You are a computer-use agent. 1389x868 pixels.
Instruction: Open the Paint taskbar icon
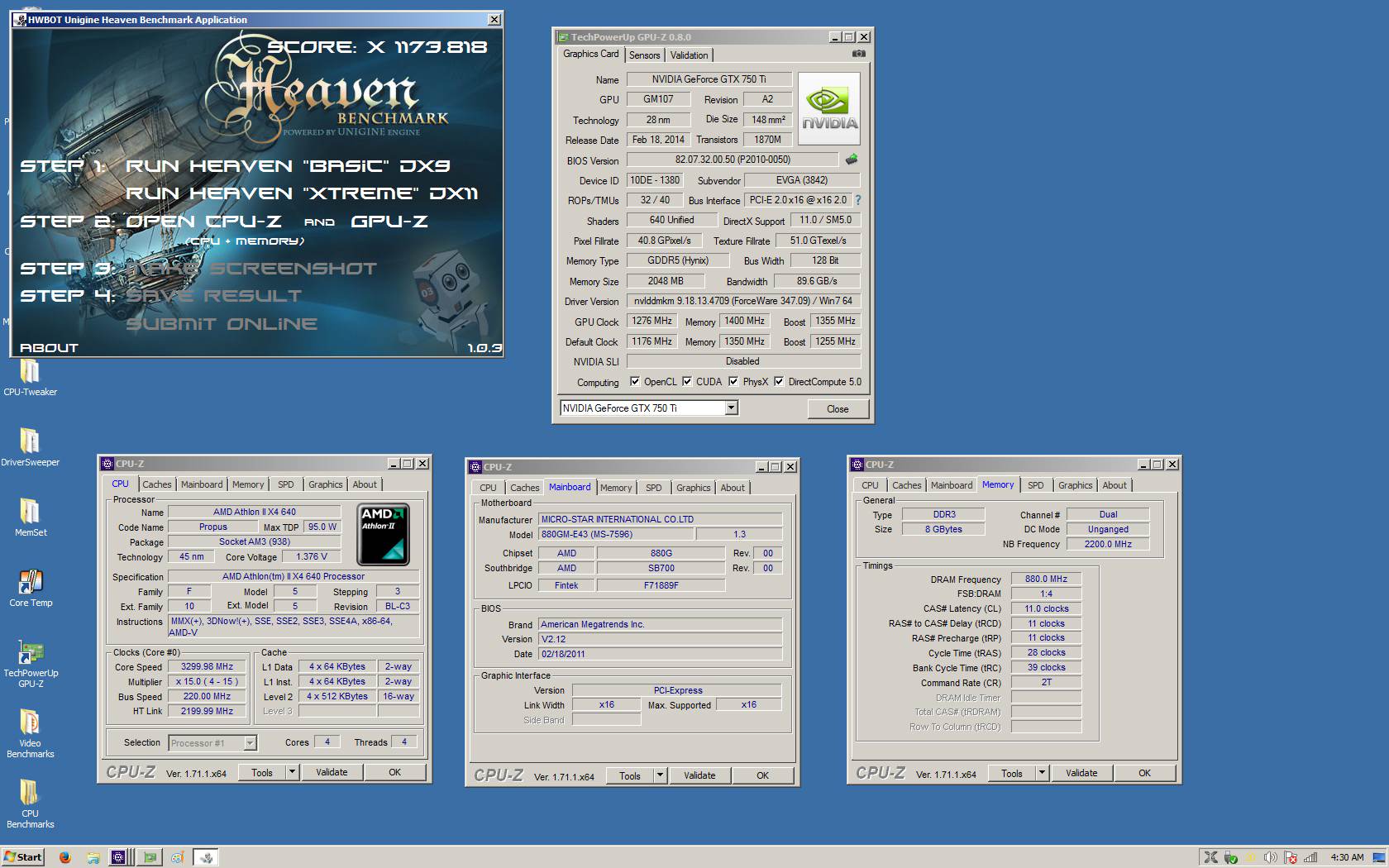[177, 857]
